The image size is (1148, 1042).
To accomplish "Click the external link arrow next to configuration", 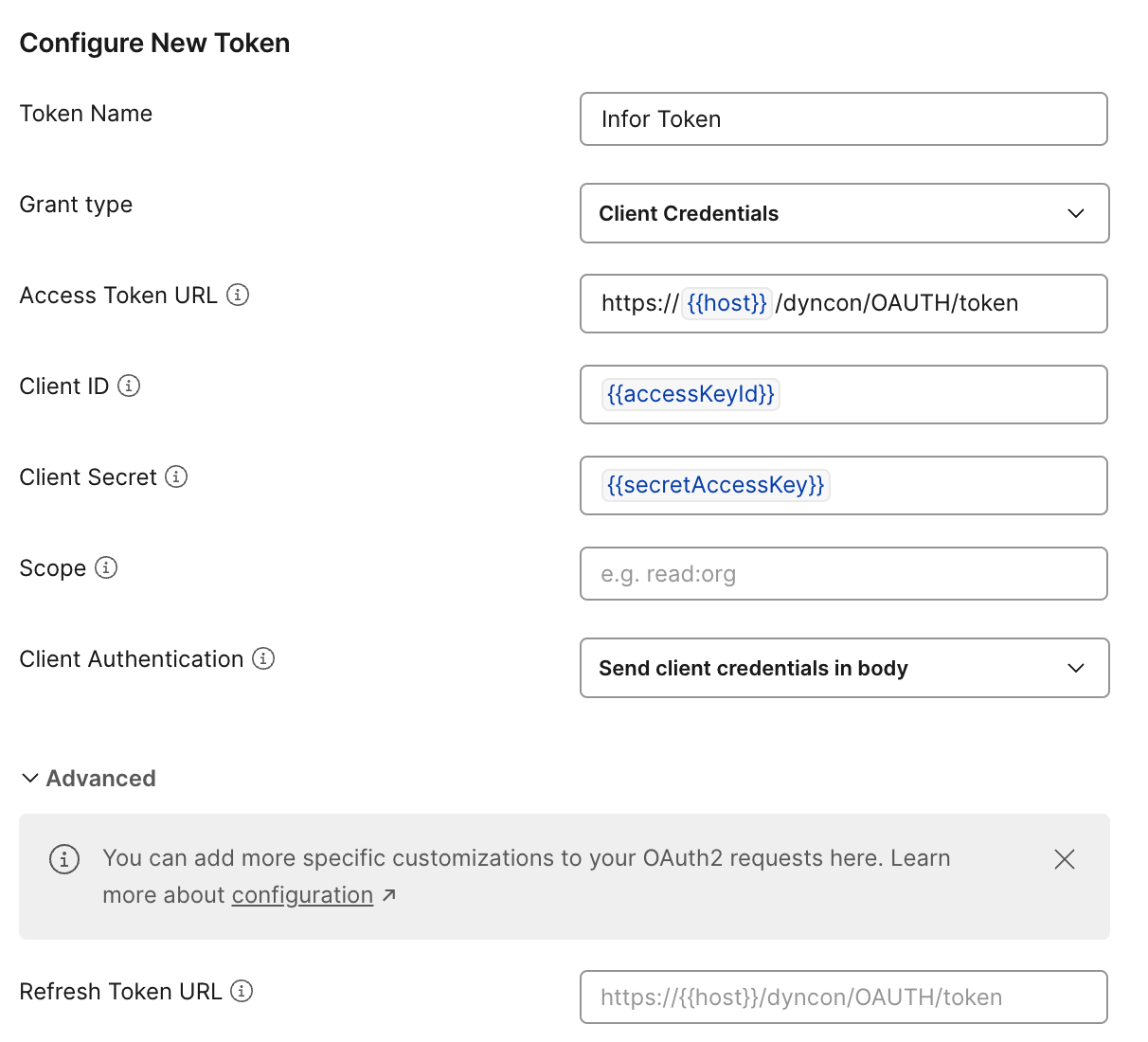I will [x=389, y=893].
